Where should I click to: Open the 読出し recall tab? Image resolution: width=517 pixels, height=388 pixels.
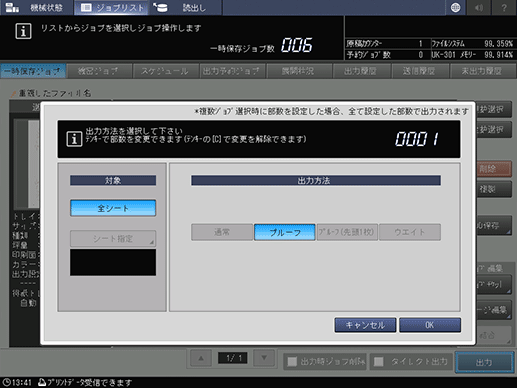[x=185, y=7]
